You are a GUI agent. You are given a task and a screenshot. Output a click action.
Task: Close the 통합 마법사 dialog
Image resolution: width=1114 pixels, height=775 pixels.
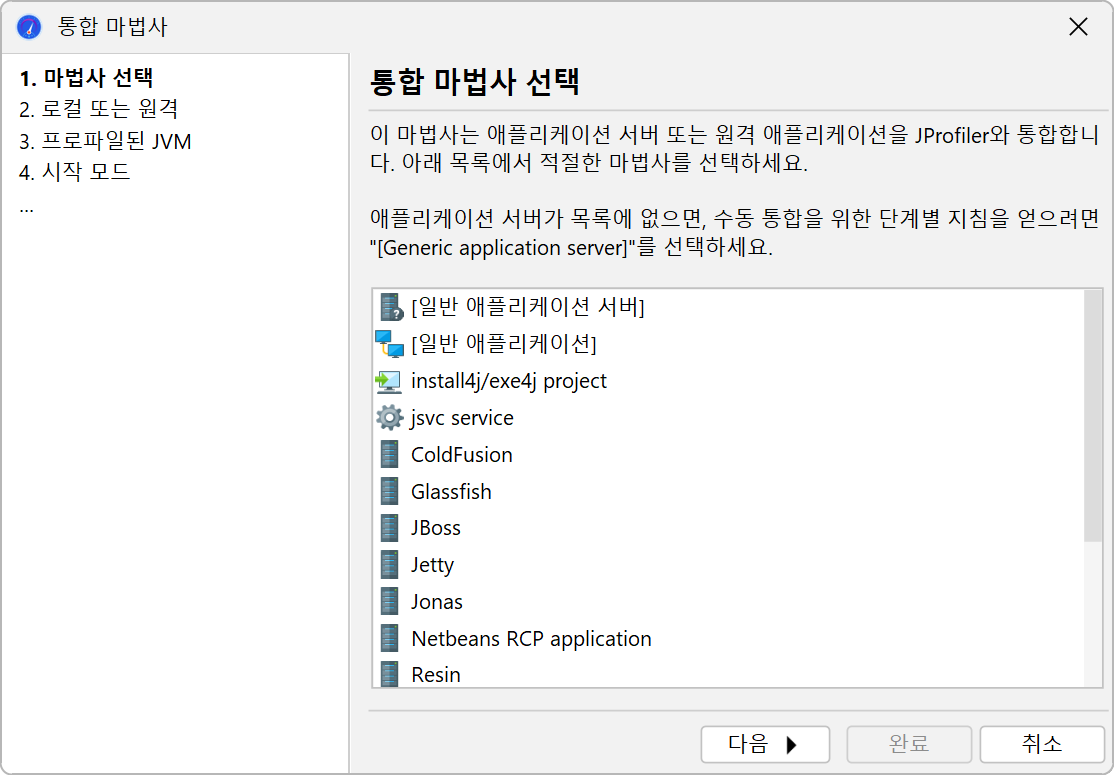click(x=1078, y=27)
